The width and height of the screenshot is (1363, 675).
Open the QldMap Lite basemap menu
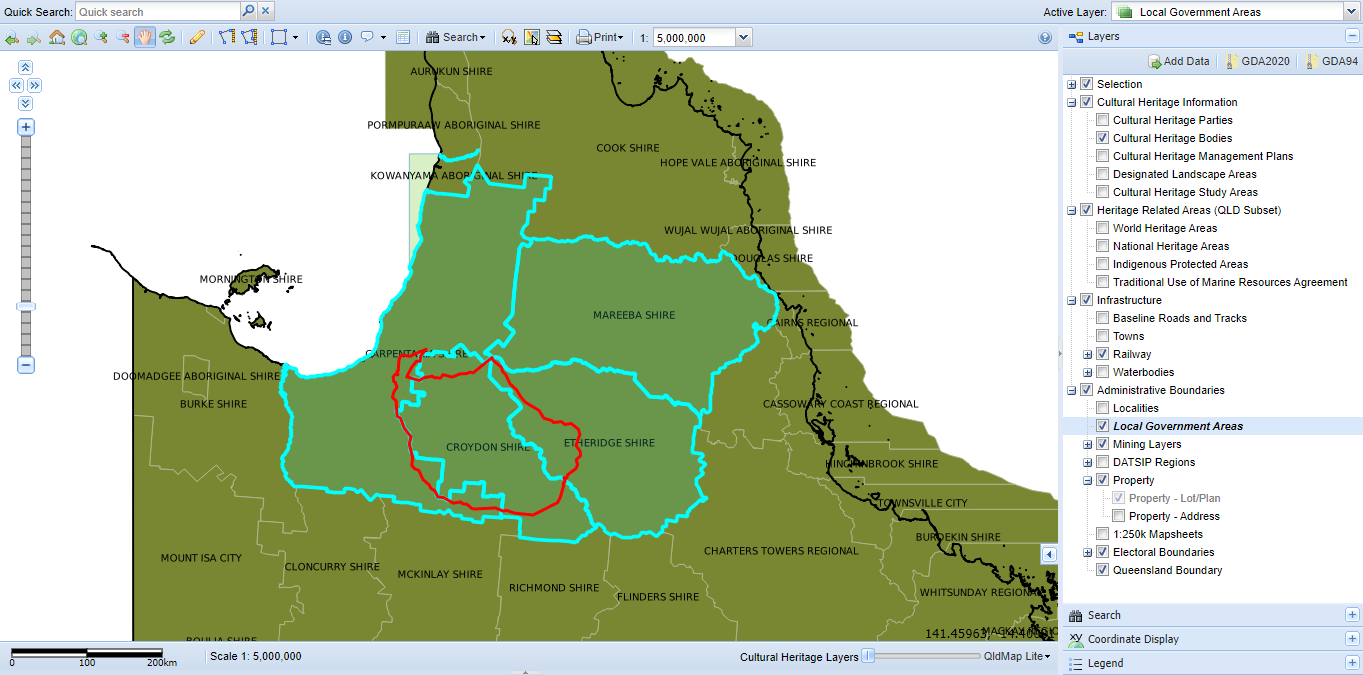coord(1018,657)
